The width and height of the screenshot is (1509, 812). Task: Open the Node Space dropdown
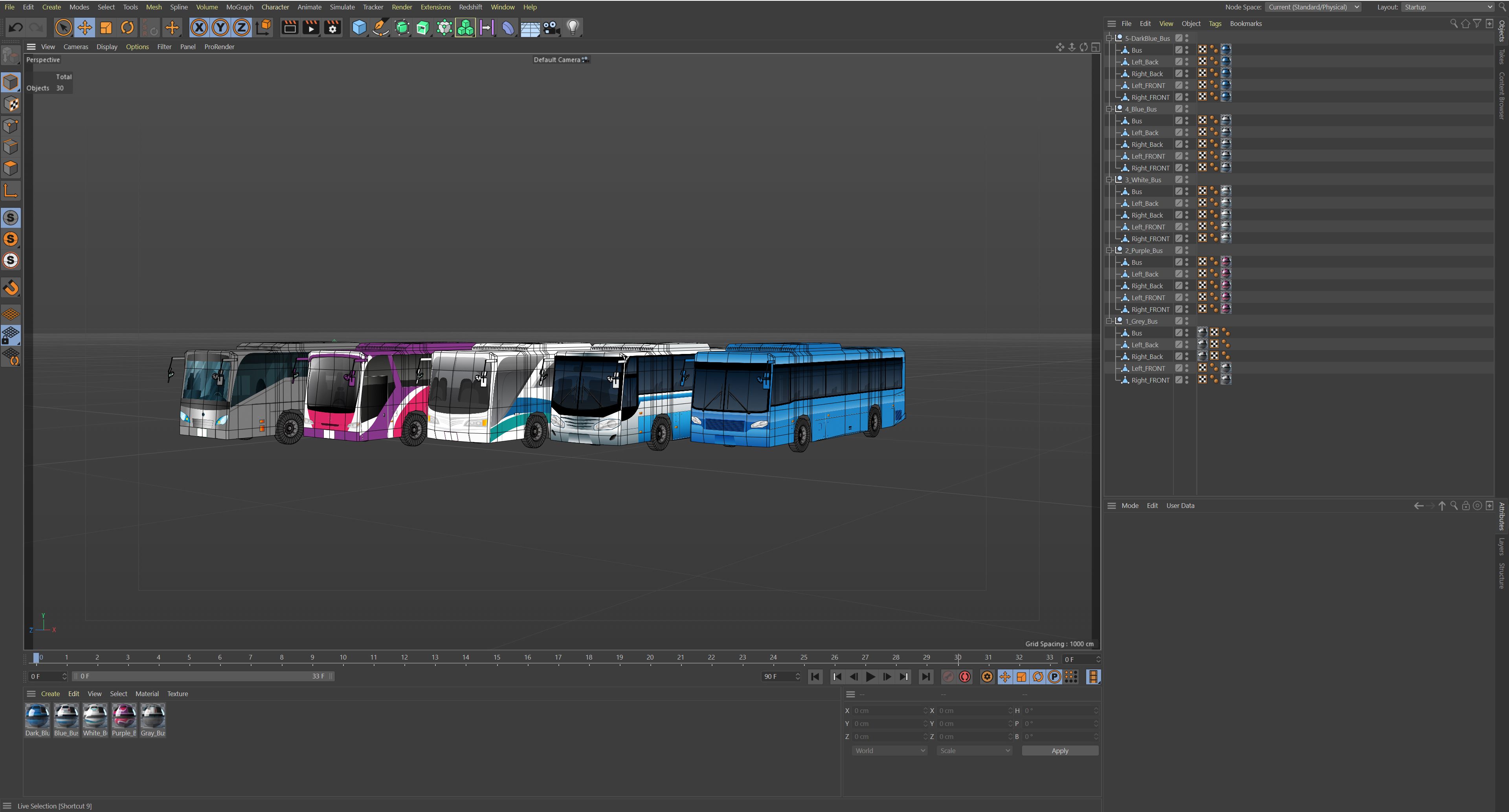(1313, 7)
